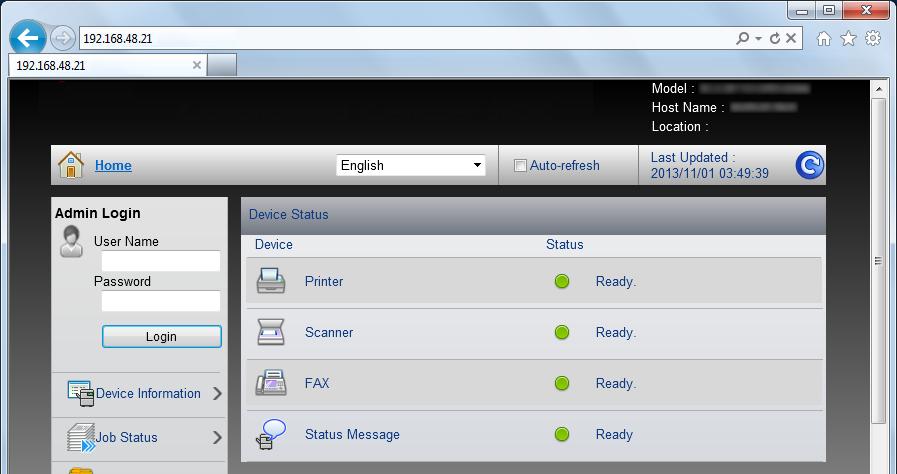Click the FAX machine icon

[271, 383]
